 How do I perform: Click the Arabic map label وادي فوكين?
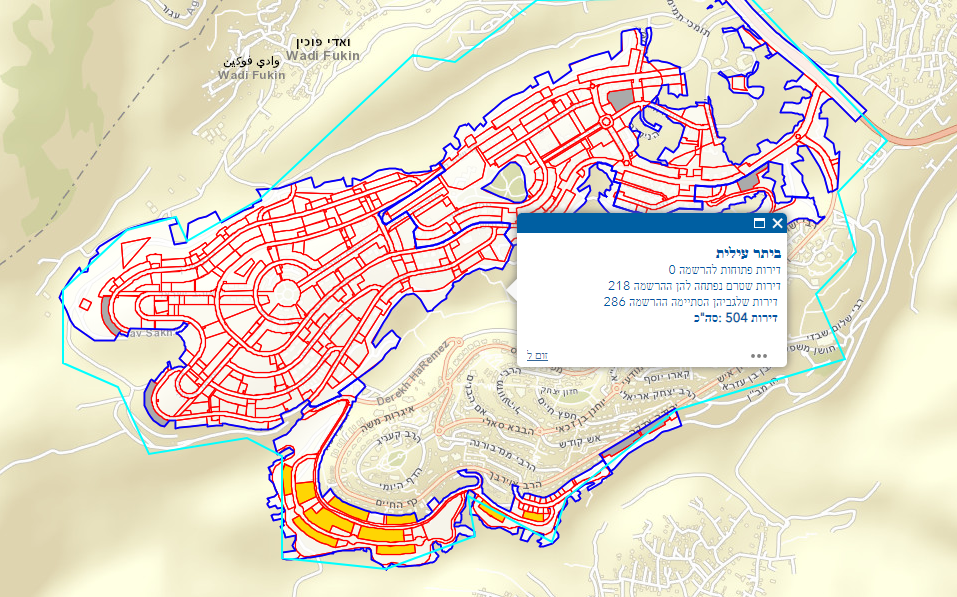tap(251, 62)
